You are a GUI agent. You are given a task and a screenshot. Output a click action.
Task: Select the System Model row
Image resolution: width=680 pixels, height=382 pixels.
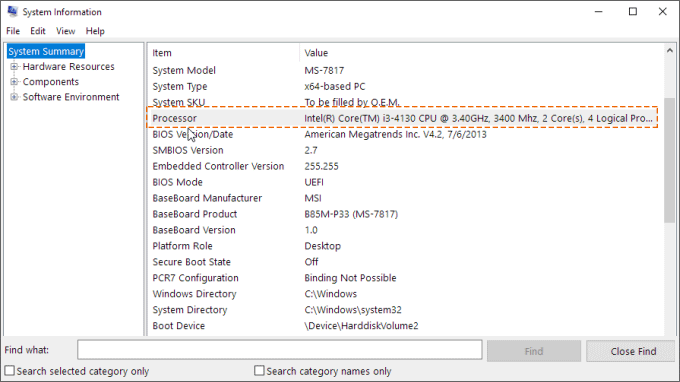click(405, 70)
